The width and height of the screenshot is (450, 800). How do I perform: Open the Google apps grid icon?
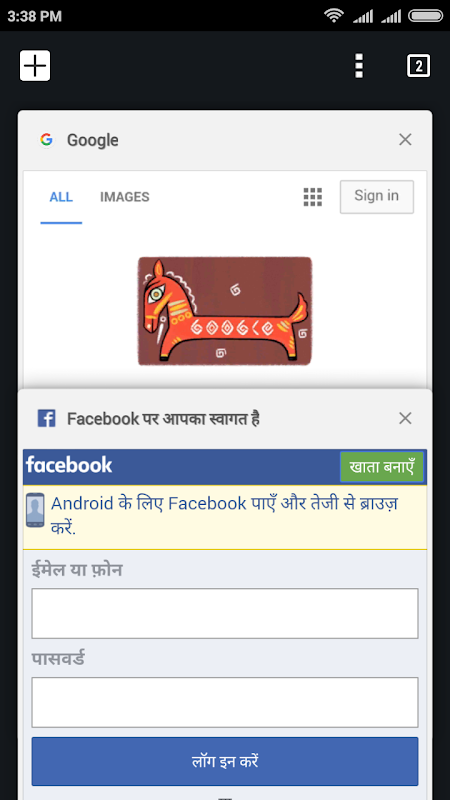pyautogui.click(x=313, y=197)
